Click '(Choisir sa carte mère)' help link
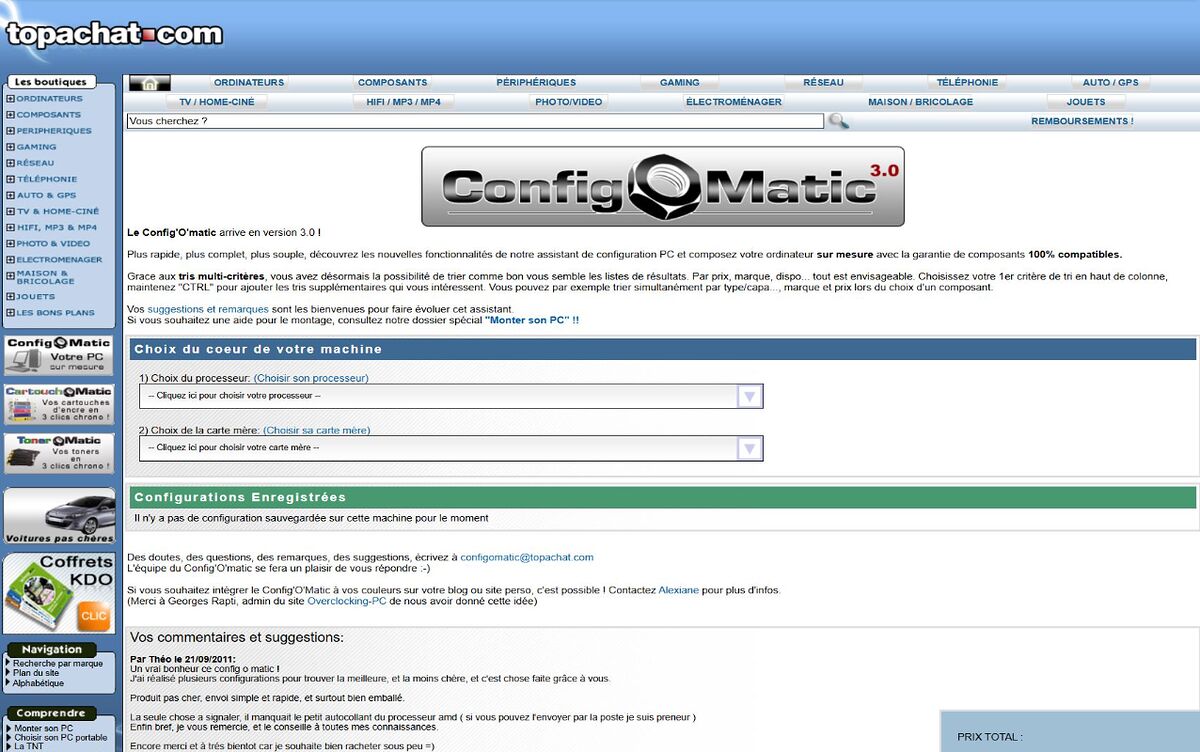The image size is (1200, 752). pyautogui.click(x=317, y=430)
